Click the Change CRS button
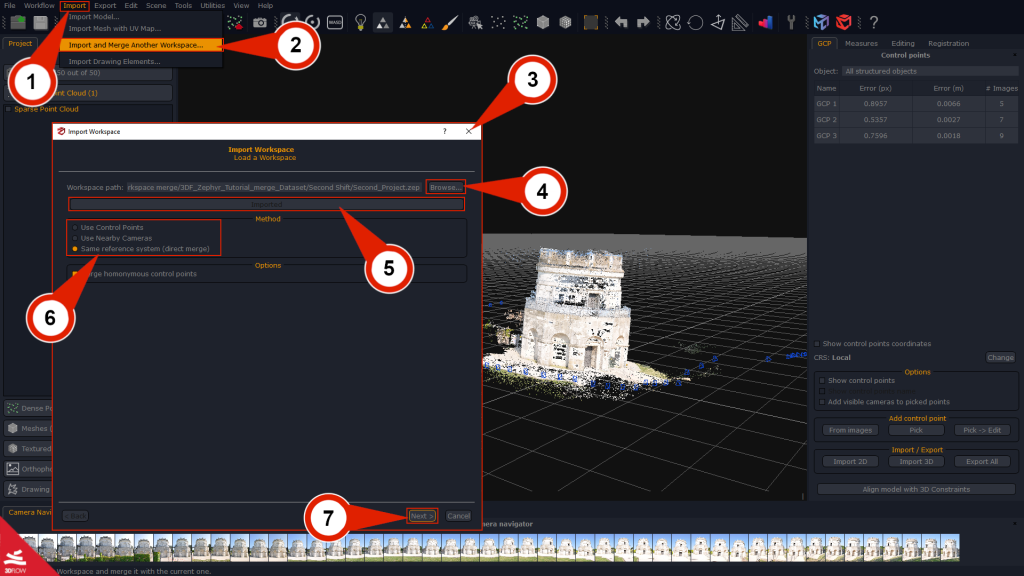The height and width of the screenshot is (576, 1024). [x=1000, y=357]
